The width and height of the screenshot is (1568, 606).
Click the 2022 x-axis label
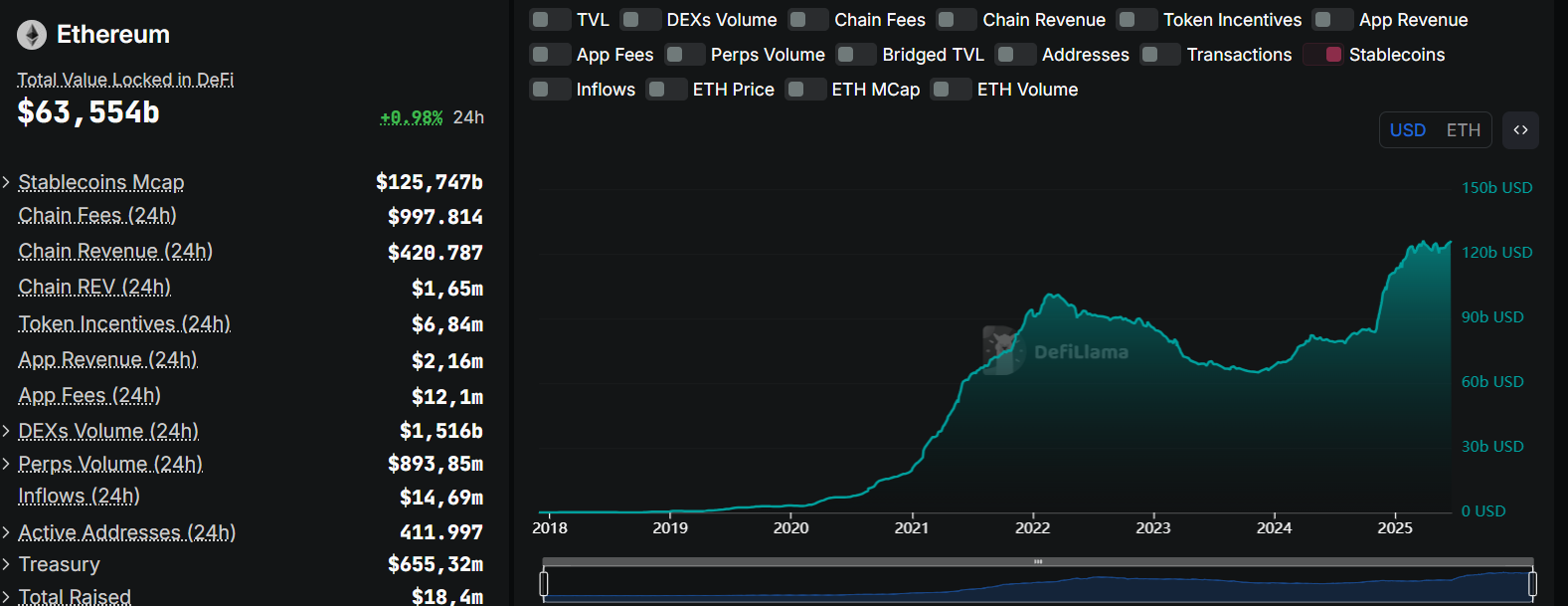(x=1032, y=528)
